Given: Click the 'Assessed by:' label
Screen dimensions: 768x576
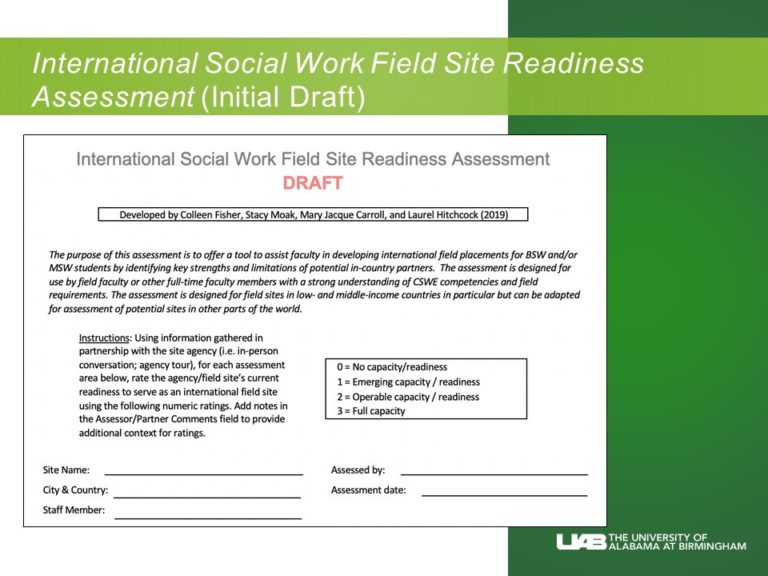Looking at the screenshot, I should tap(358, 470).
